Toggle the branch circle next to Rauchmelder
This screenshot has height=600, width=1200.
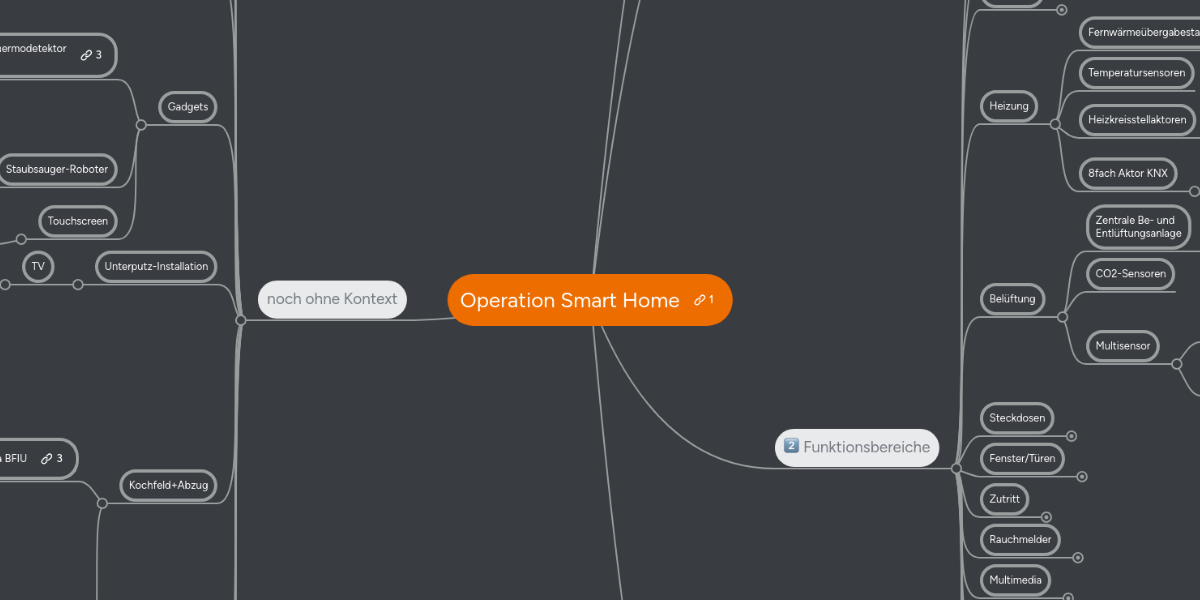tap(1078, 557)
